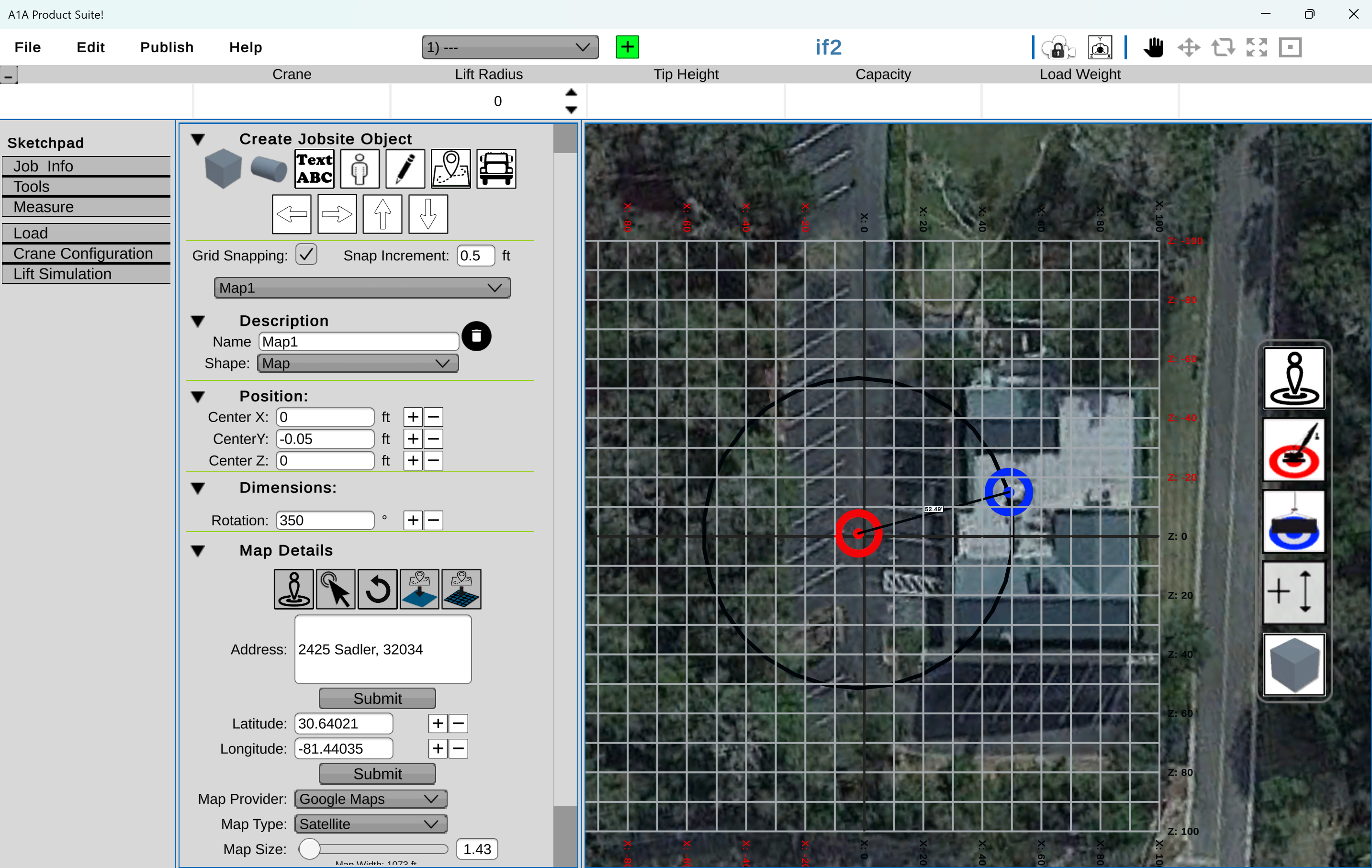Click the Snap Increment field
The height and width of the screenshot is (868, 1372).
pyautogui.click(x=476, y=256)
